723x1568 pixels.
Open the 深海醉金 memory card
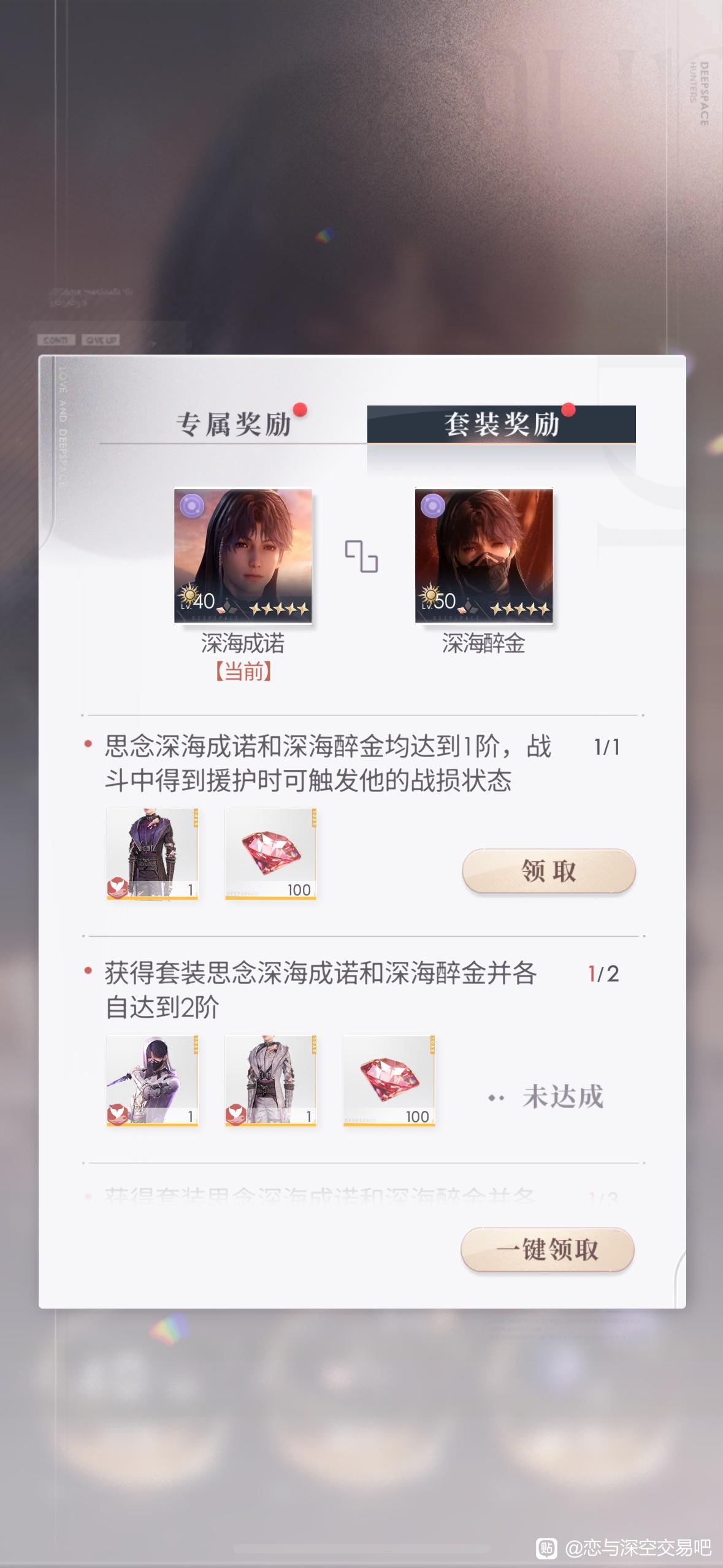tap(484, 556)
